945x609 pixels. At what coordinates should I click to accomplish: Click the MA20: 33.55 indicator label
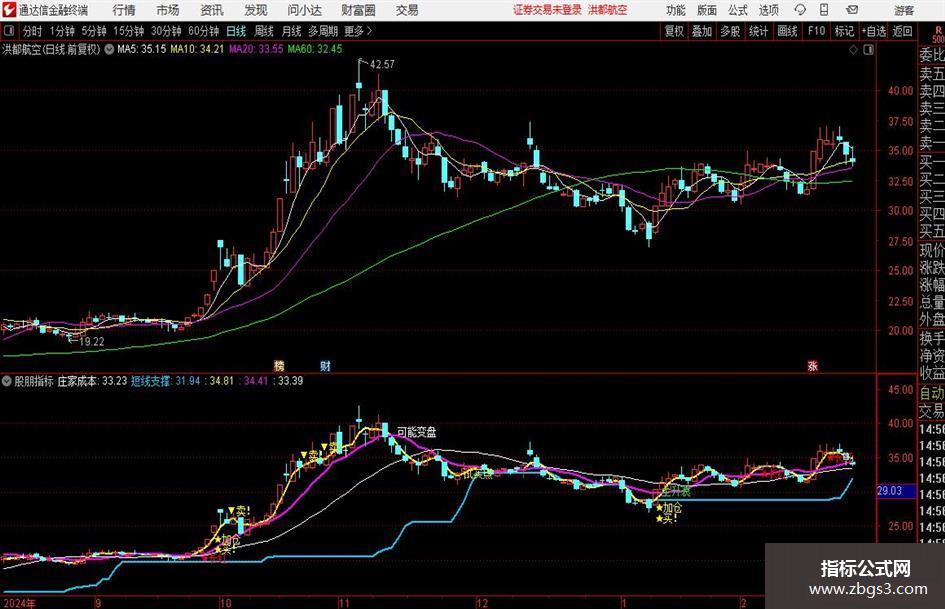pos(256,49)
